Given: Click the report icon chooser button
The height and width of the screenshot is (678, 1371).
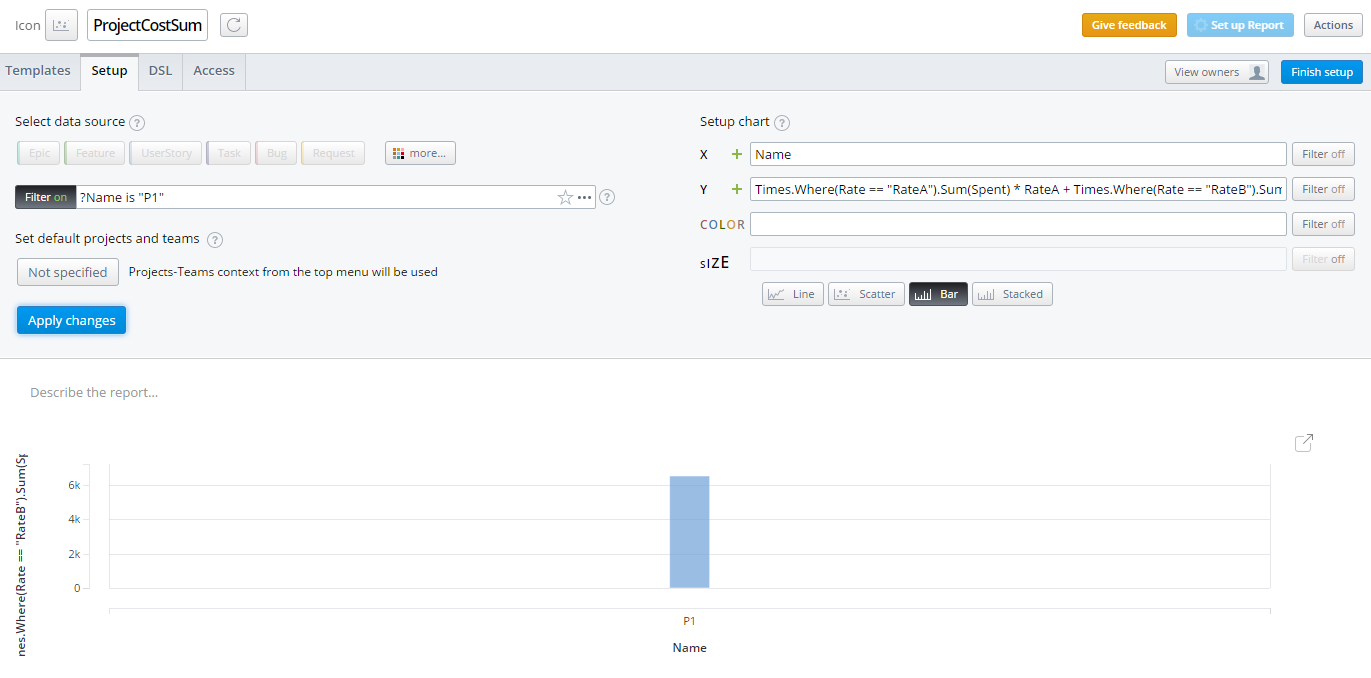Looking at the screenshot, I should [61, 25].
